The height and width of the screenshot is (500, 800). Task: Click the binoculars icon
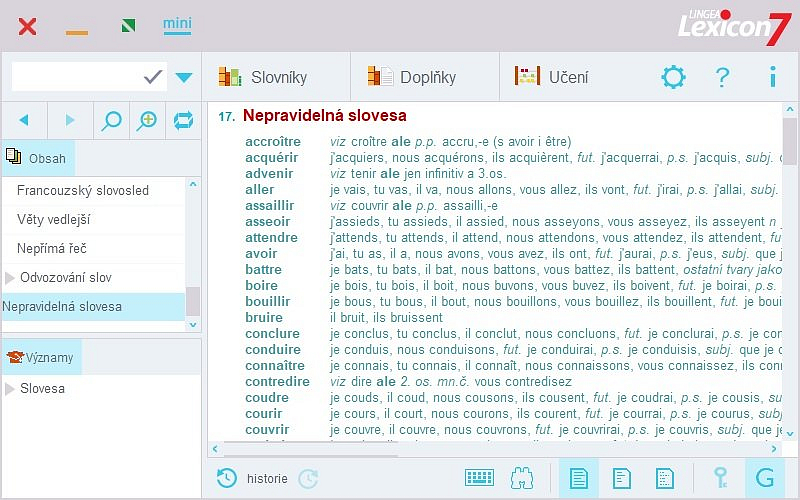tap(522, 478)
